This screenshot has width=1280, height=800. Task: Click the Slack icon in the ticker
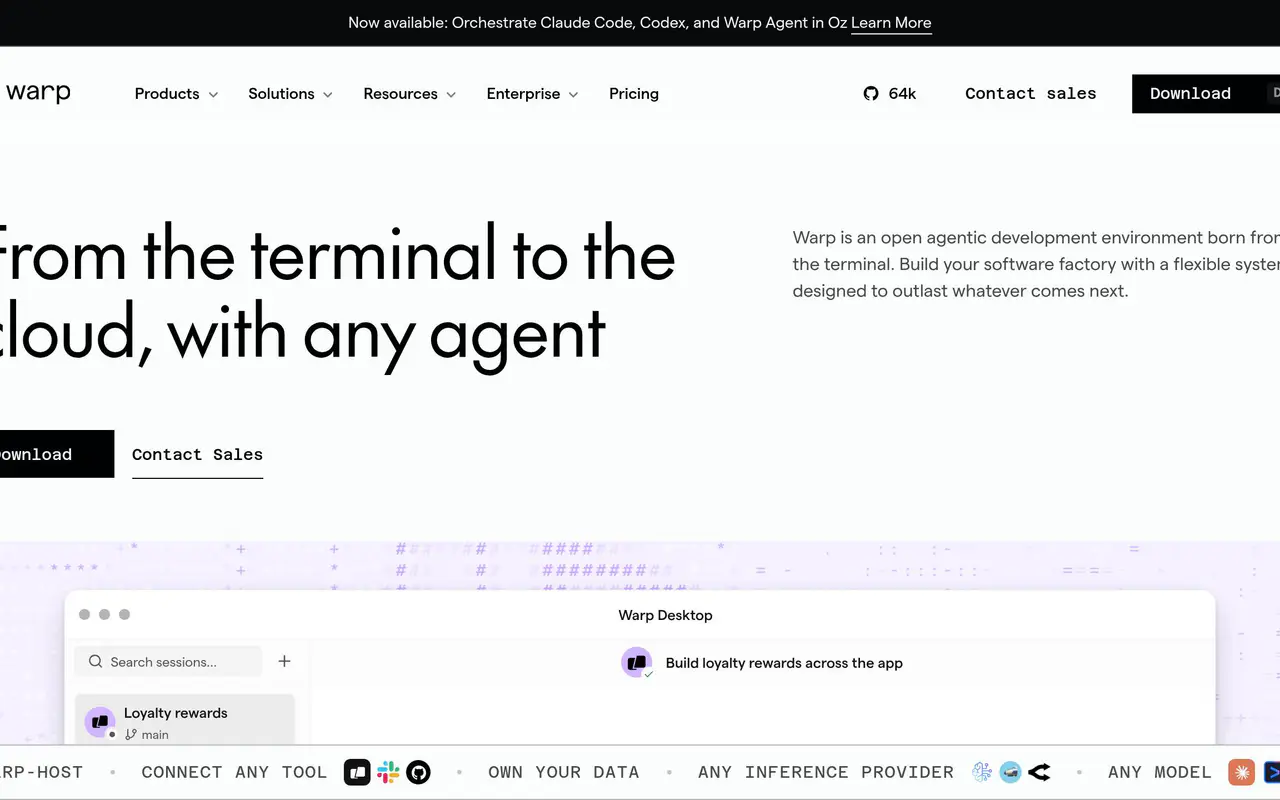(388, 772)
